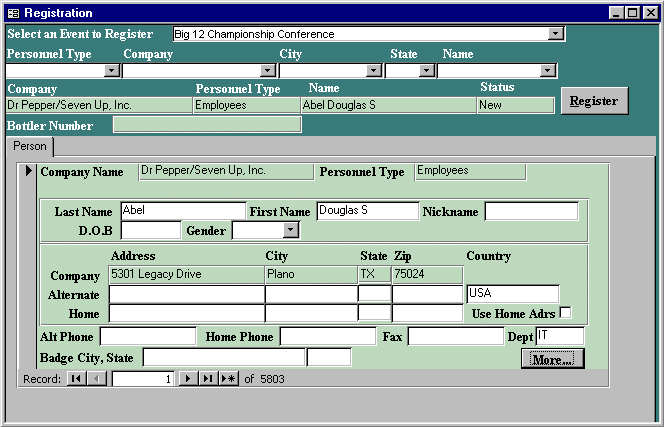Viewport: 664px width, 427px height.
Task: Click the Alternate city field
Action: (x=311, y=294)
